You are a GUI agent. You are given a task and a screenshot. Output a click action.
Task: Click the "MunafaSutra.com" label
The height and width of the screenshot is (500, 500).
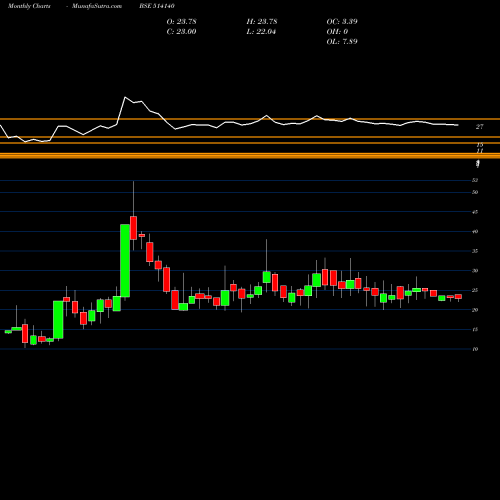coord(97,6)
